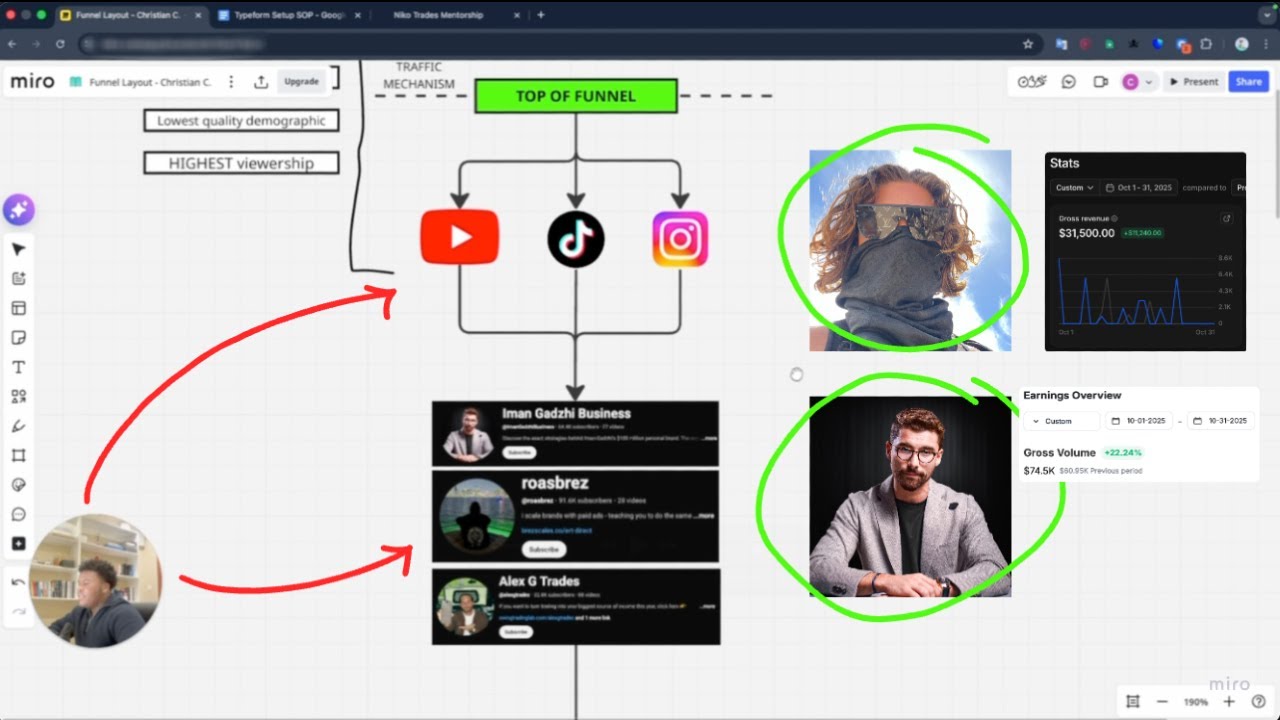Select the TOP OF FUNNEL green box
The image size is (1280, 720).
point(576,96)
